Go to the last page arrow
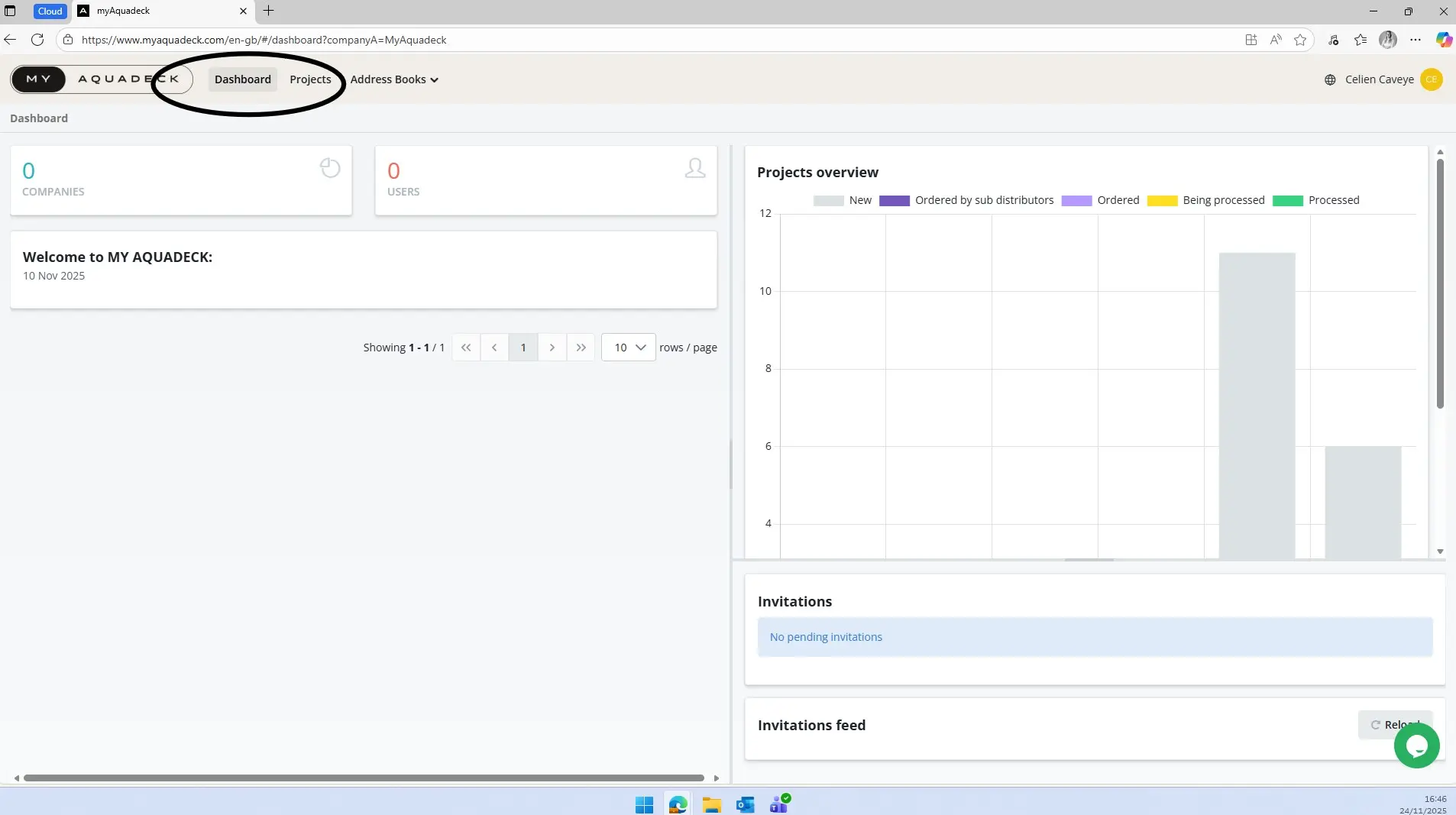The width and height of the screenshot is (1456, 815). point(581,348)
